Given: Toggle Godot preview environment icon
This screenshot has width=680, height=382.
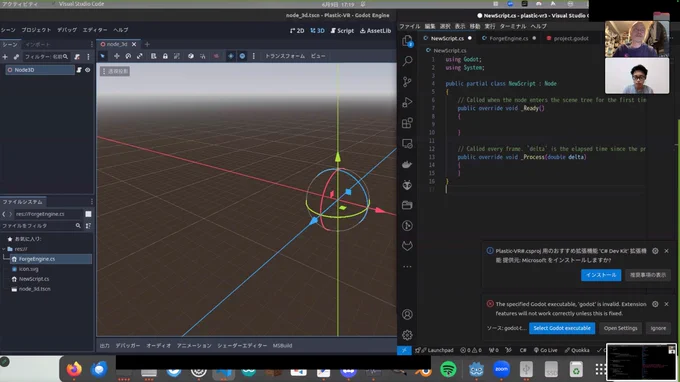Looking at the screenshot, I should (242, 56).
